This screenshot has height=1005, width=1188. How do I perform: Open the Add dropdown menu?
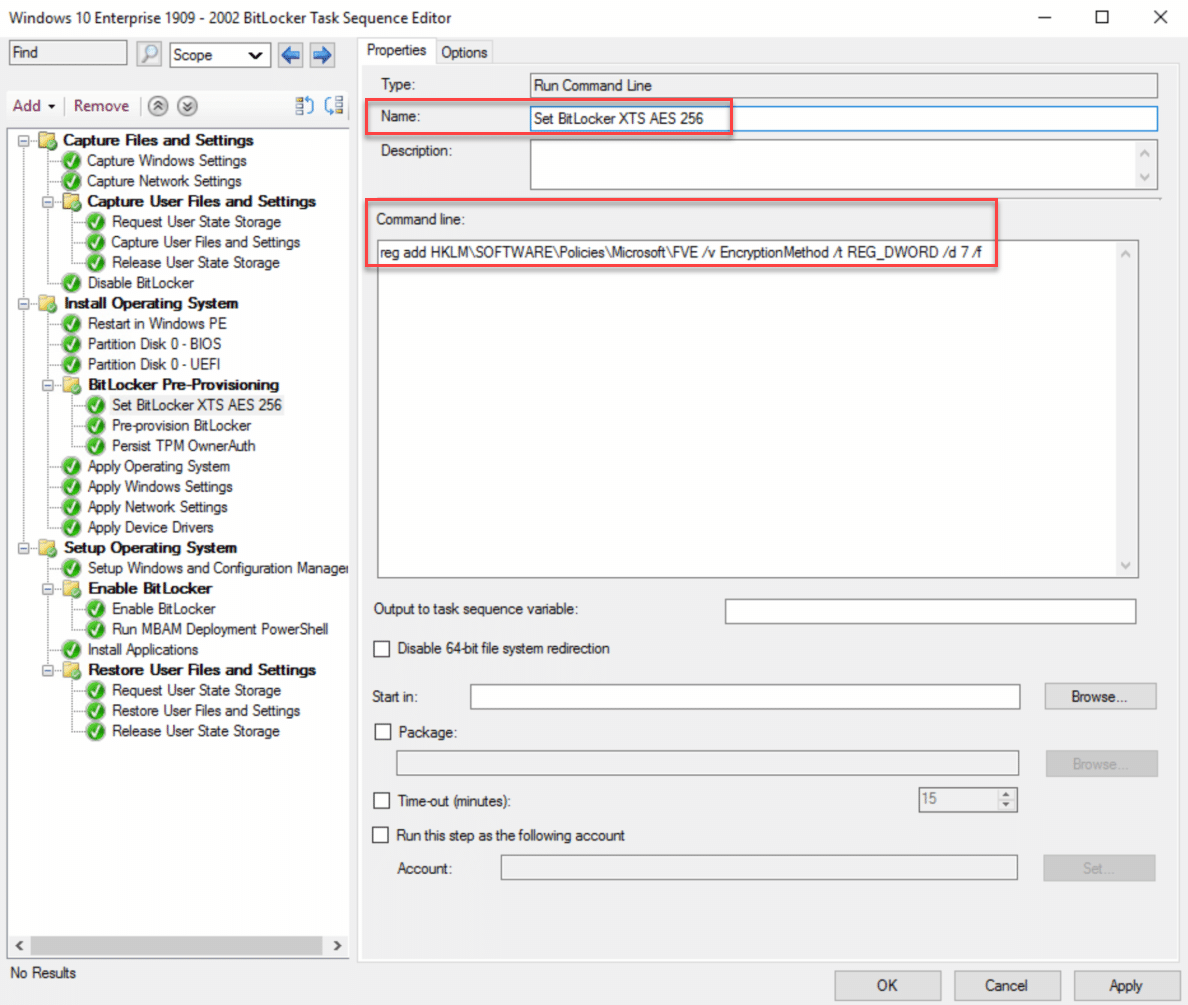[33, 105]
